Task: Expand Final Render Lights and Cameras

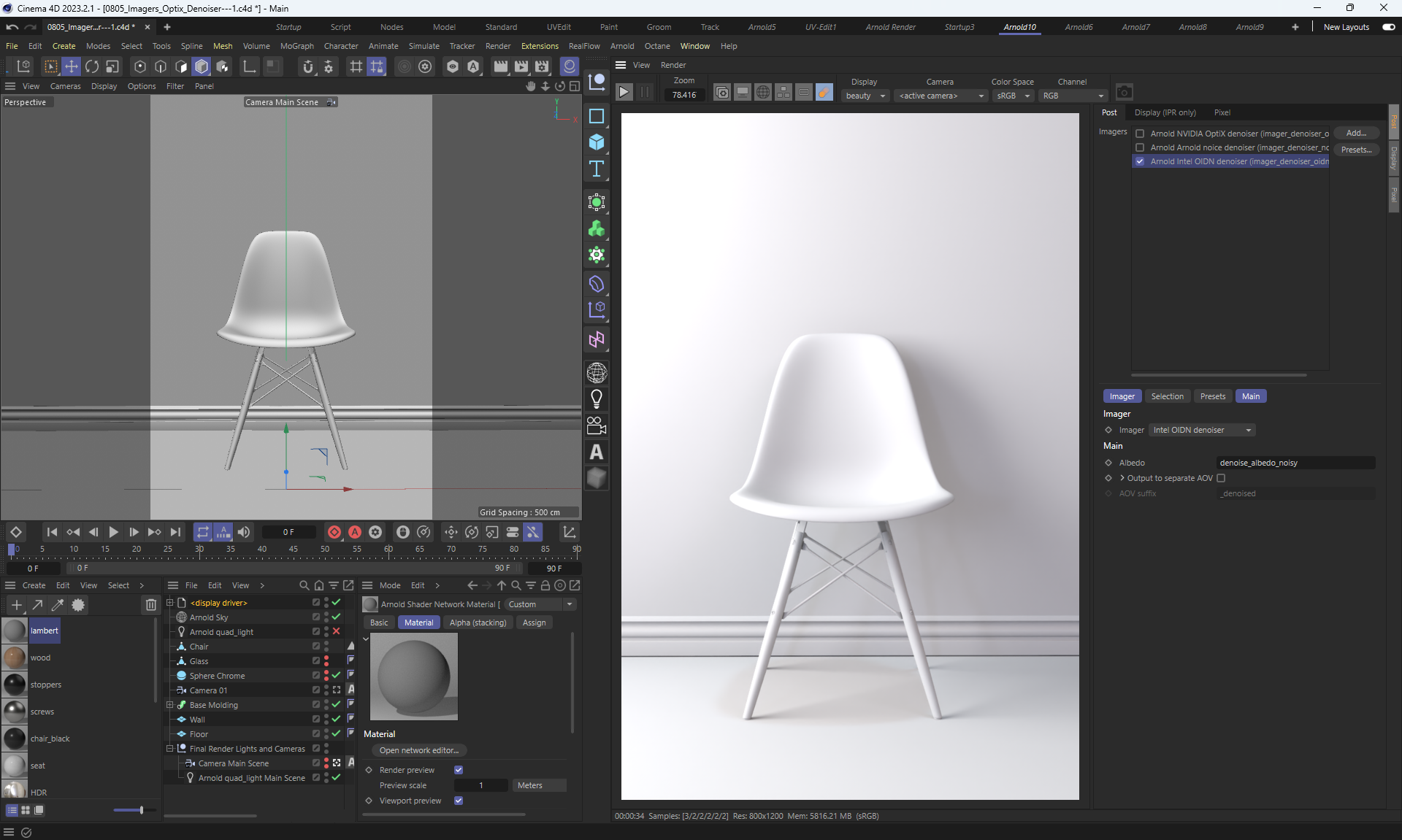Action: click(x=170, y=749)
